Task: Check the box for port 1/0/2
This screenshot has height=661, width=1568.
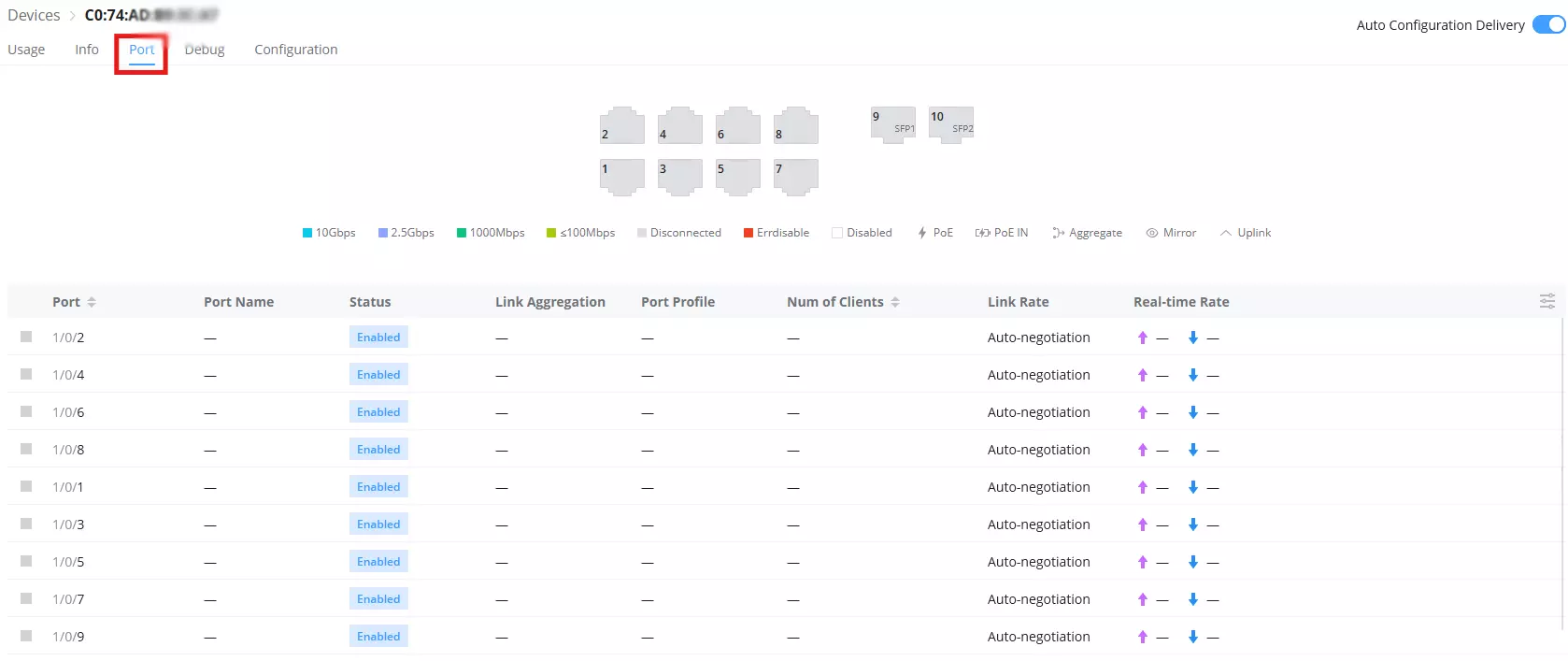Action: (x=26, y=337)
